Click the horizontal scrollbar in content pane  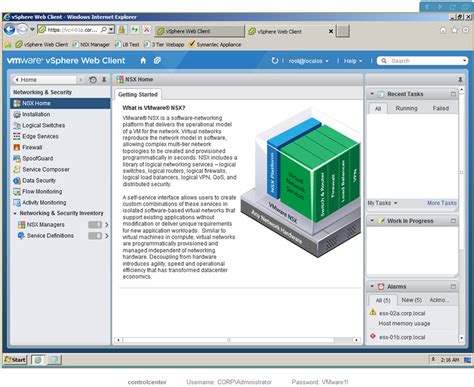tap(237, 340)
